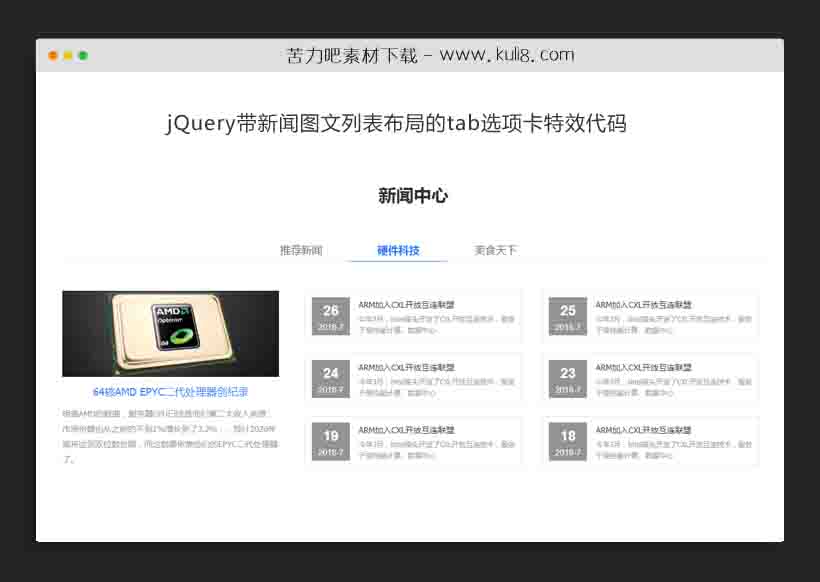Click the yellow minimize traffic light
820x582 pixels.
[x=66, y=56]
